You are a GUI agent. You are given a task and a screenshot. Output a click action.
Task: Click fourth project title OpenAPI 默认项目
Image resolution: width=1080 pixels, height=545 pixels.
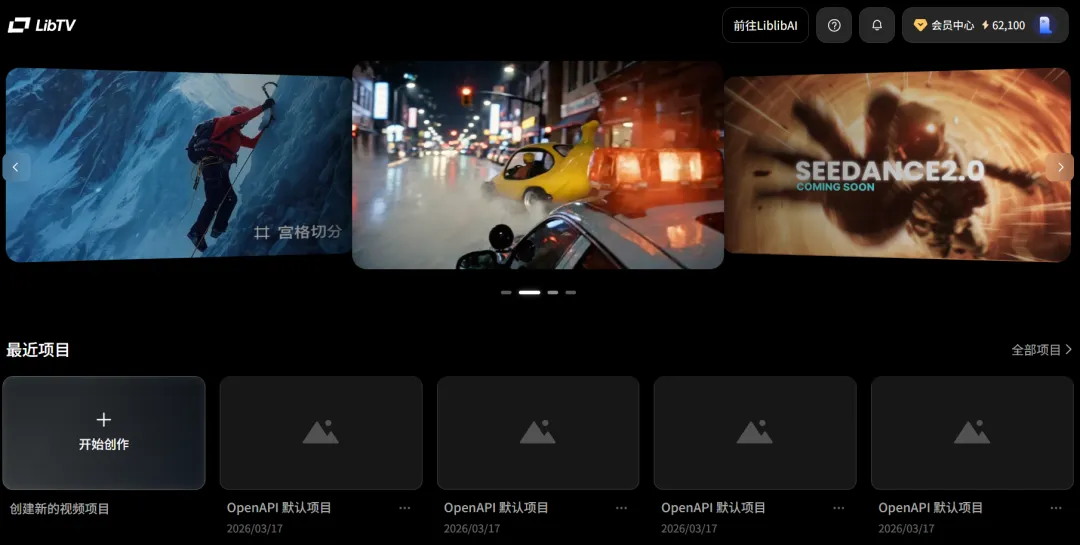[x=931, y=508]
